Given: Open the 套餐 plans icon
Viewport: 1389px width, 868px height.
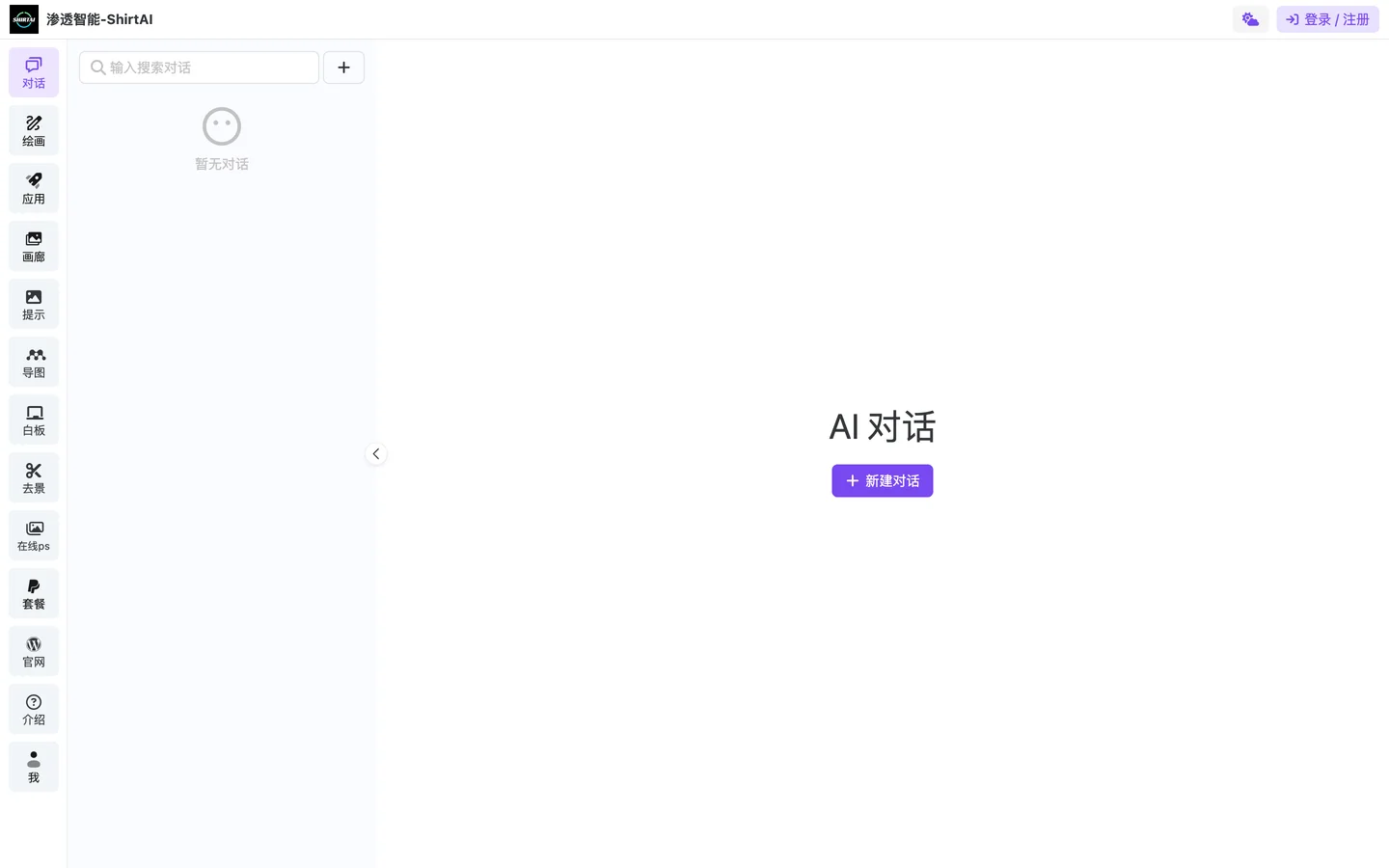Looking at the screenshot, I should [34, 593].
